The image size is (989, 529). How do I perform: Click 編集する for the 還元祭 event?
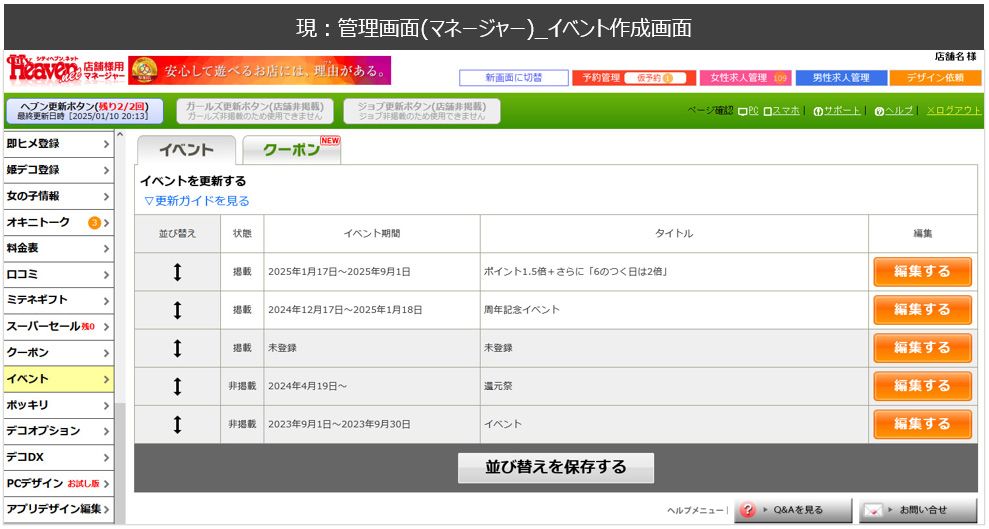pos(922,386)
